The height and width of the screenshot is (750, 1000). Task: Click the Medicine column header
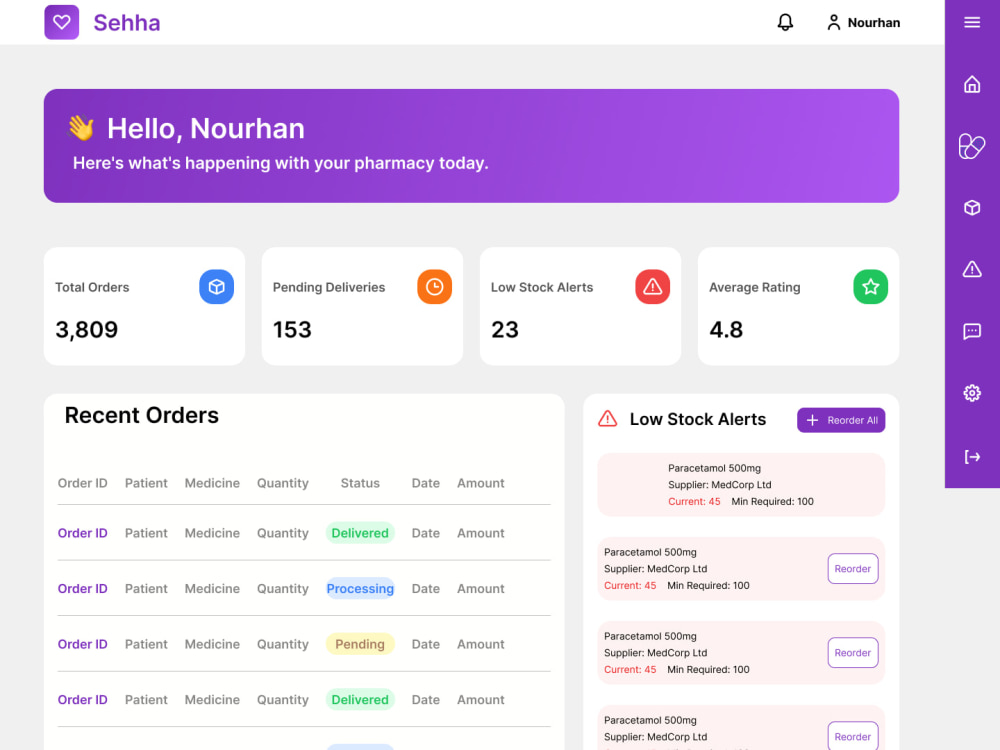pyautogui.click(x=212, y=483)
